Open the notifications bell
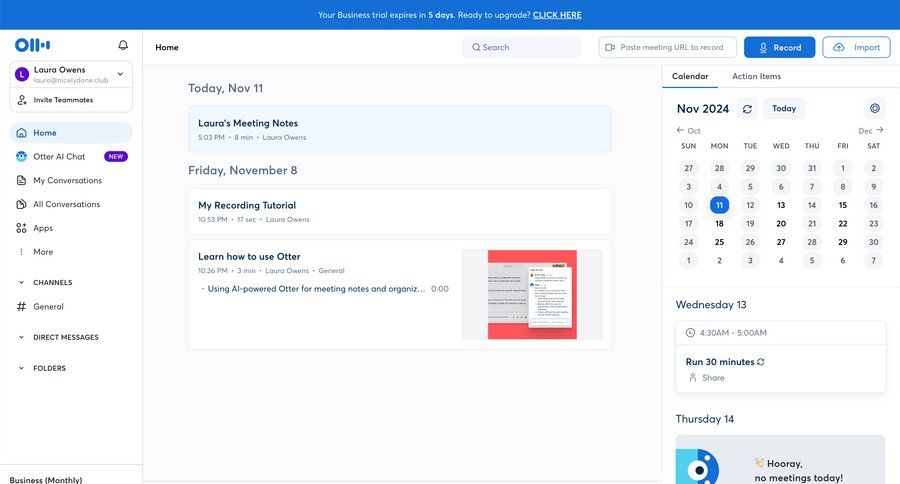Image resolution: width=900 pixels, height=484 pixels. (123, 45)
